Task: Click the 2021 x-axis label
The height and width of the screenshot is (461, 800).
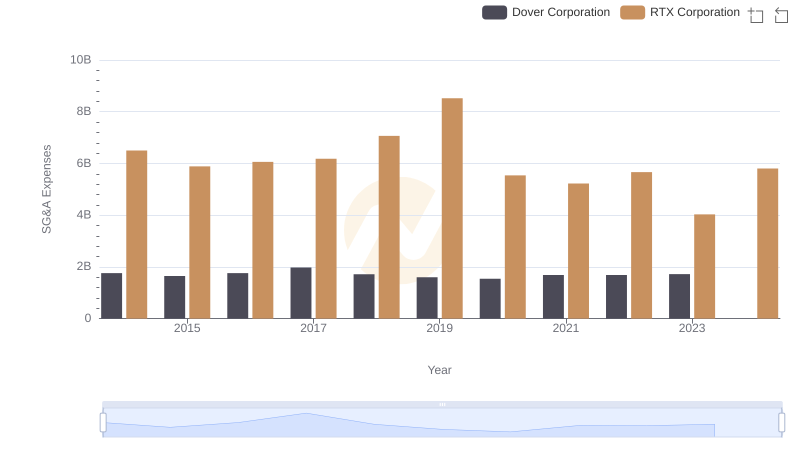Action: [x=566, y=328]
